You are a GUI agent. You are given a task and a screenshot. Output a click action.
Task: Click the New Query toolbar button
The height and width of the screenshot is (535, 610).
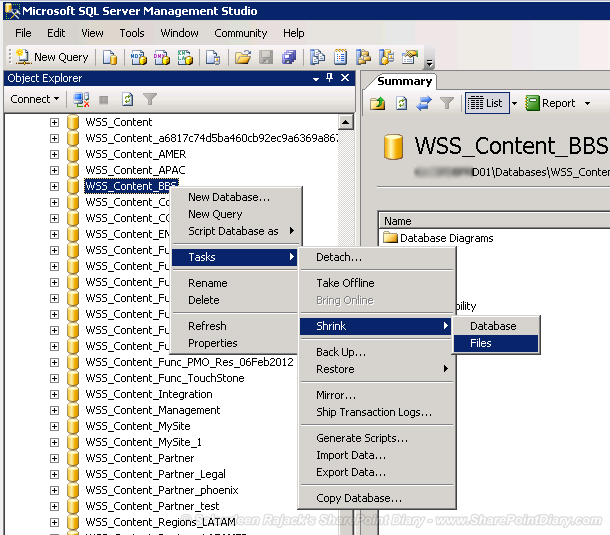click(52, 57)
